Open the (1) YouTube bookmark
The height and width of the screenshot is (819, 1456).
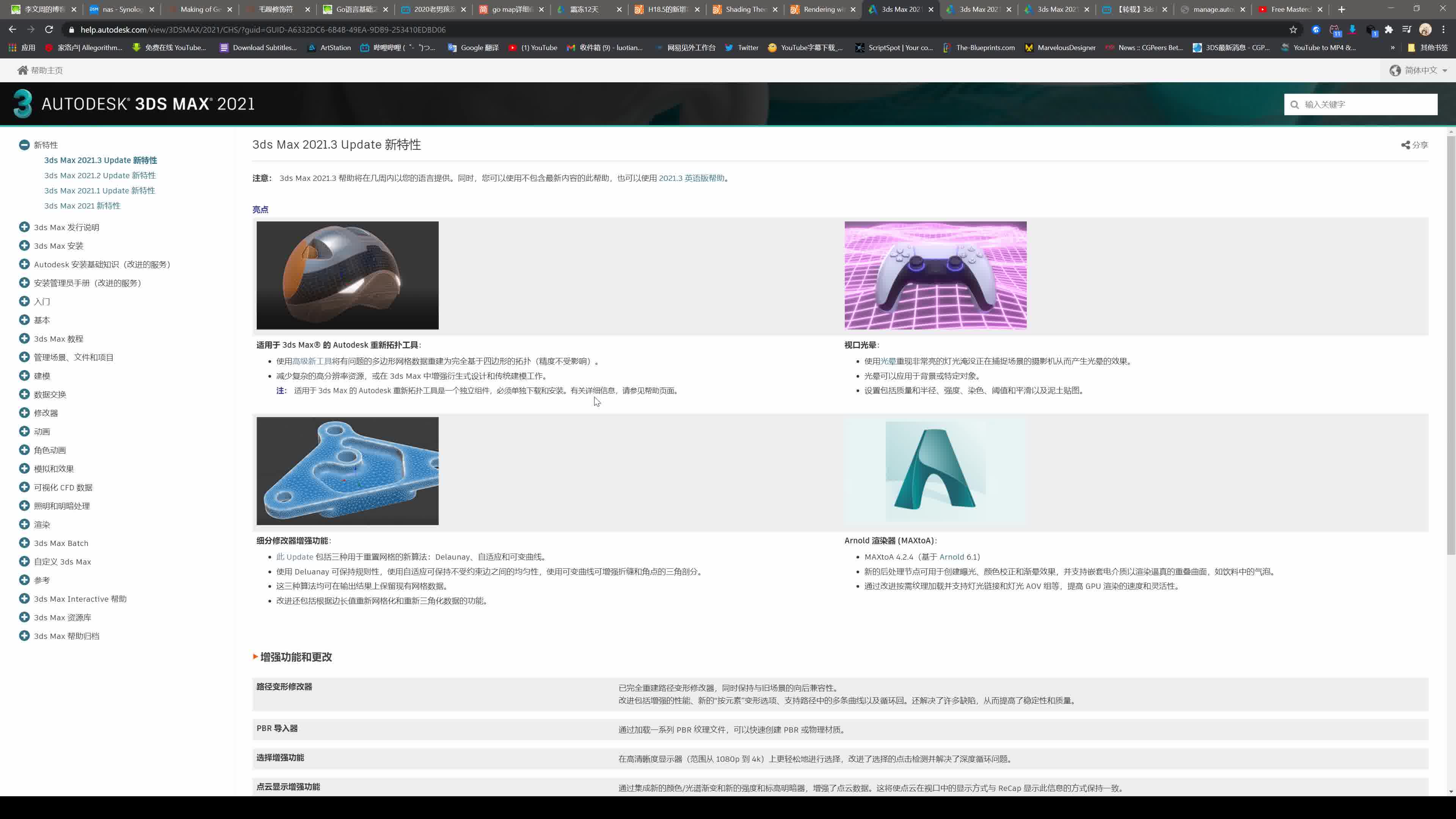(x=532, y=47)
